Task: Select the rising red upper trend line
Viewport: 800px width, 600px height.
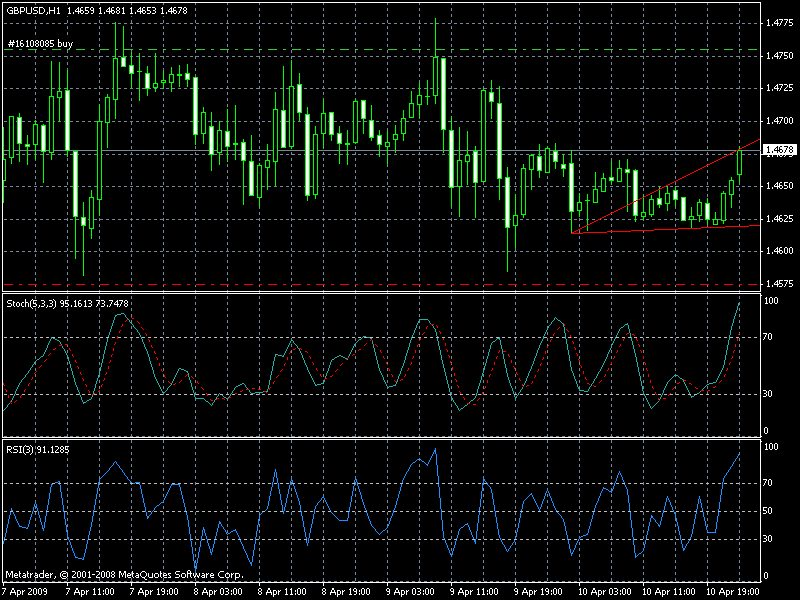Action: (x=666, y=186)
